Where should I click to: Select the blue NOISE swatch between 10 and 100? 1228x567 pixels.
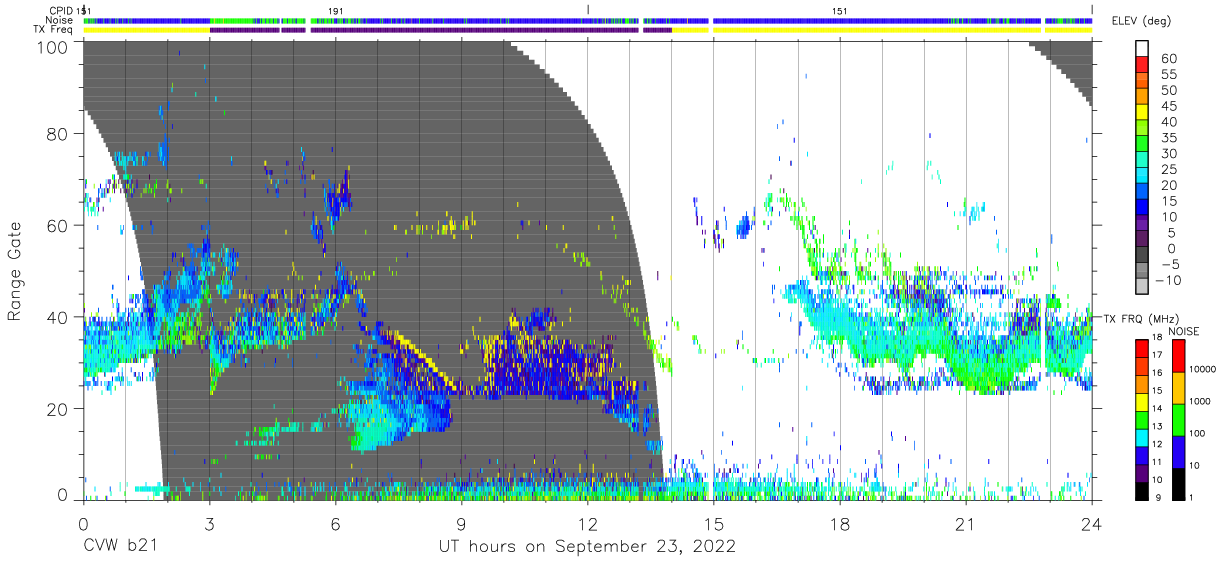1177,452
